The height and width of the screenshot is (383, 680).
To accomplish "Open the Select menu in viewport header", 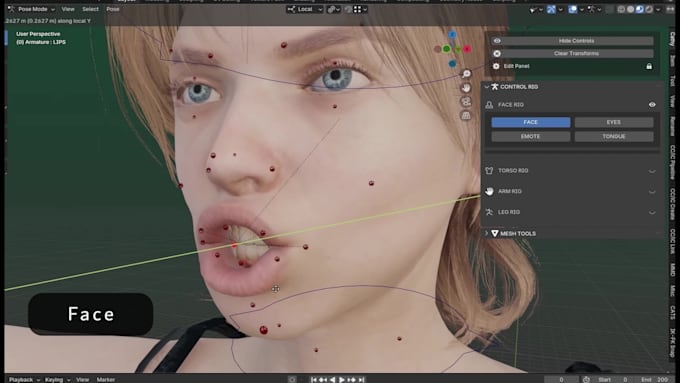I will [90, 9].
